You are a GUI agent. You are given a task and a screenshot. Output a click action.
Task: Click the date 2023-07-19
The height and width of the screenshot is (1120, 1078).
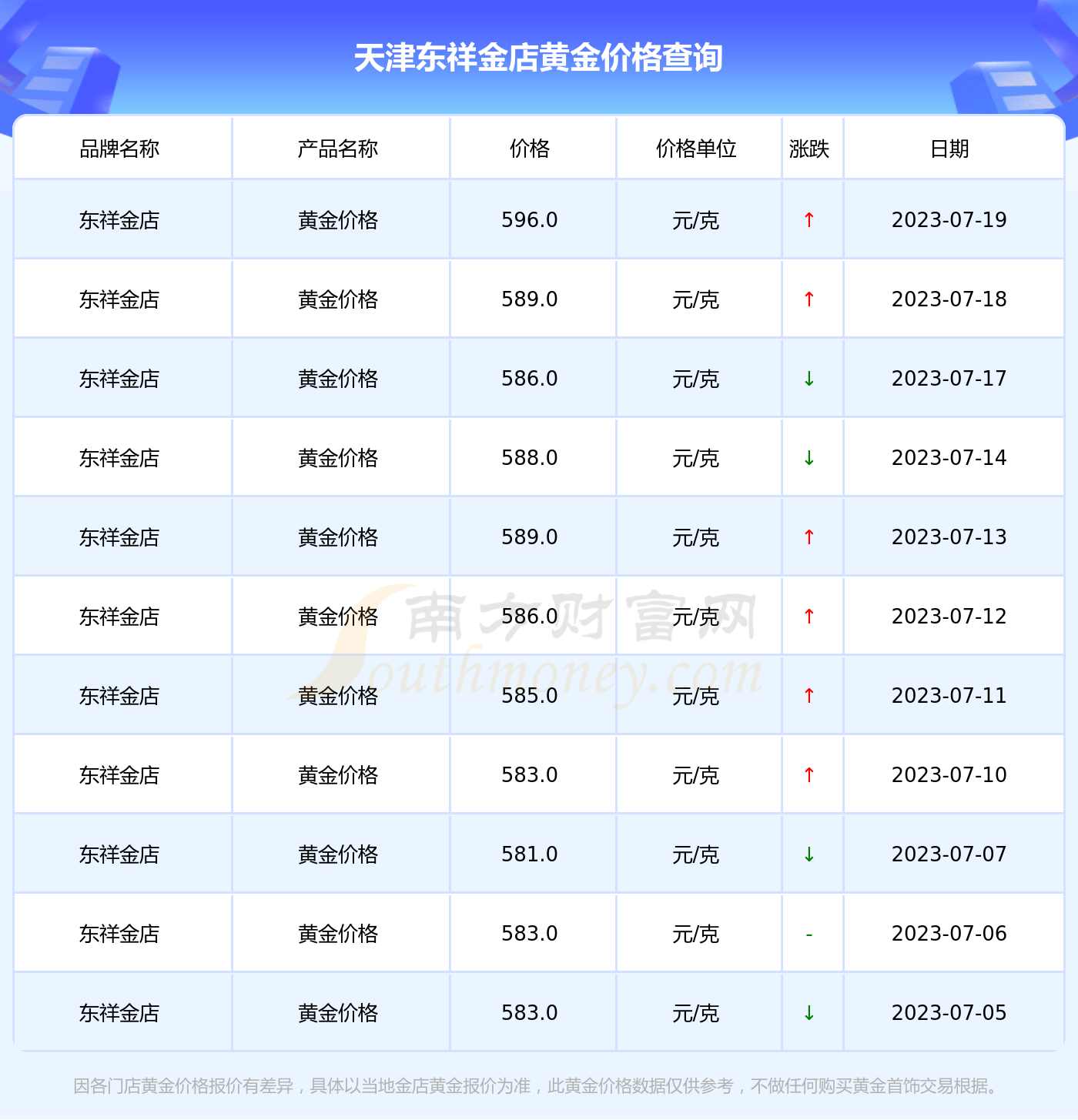[949, 220]
